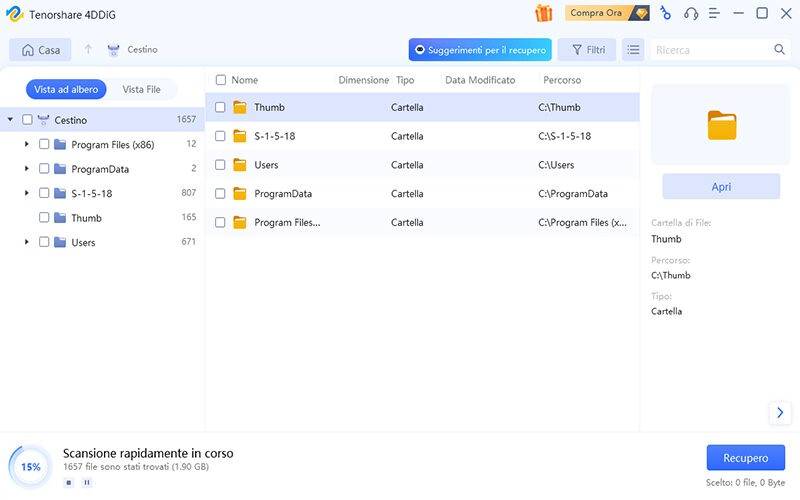The height and width of the screenshot is (500, 800).
Task: Click the search magnifier icon
Action: click(x=779, y=49)
